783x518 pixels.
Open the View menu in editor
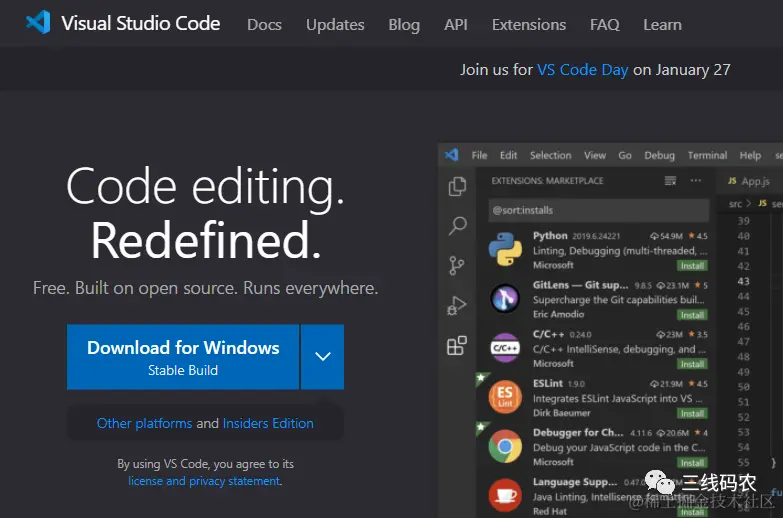[595, 155]
